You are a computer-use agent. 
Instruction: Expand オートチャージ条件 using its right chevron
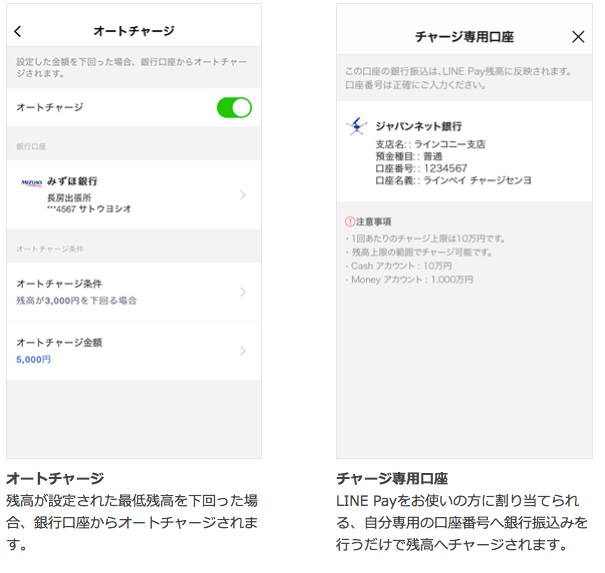pos(242,292)
